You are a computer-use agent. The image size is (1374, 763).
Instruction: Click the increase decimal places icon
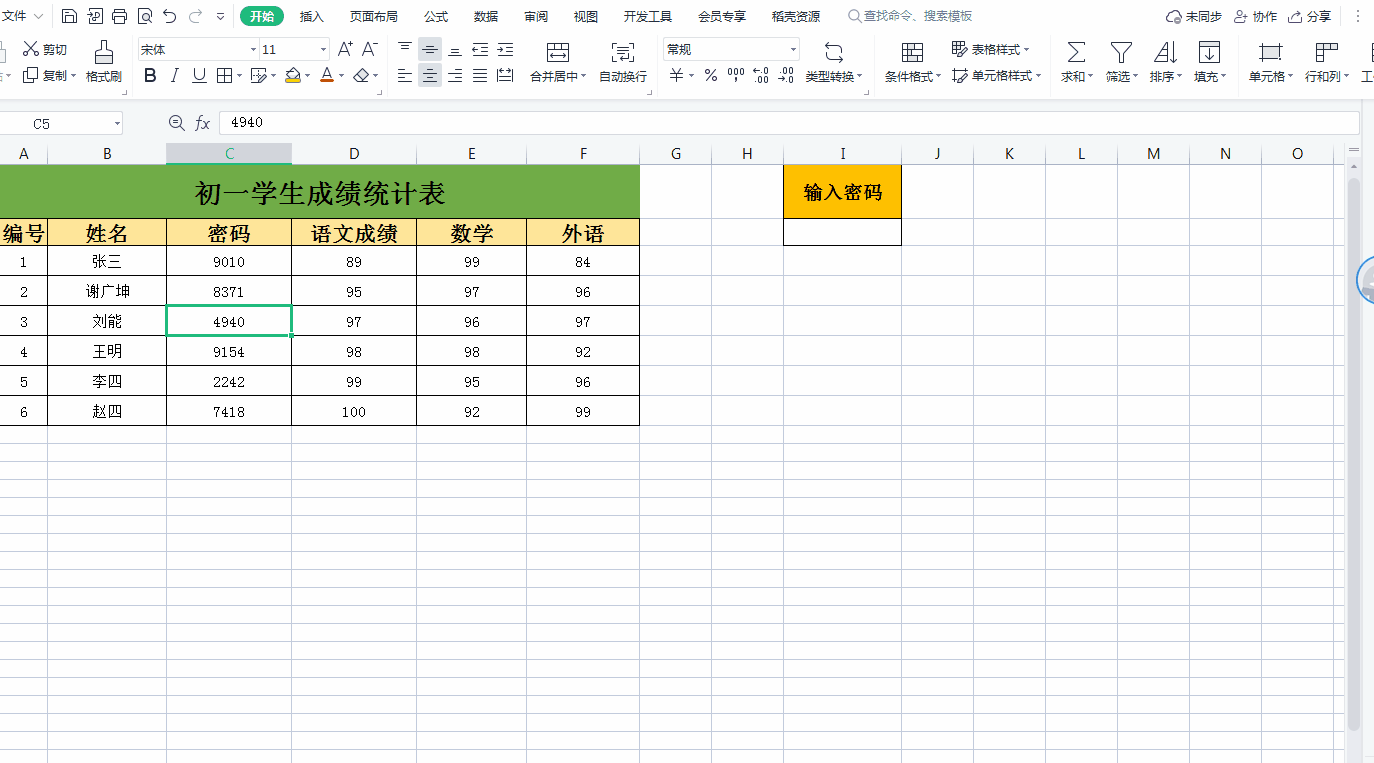click(761, 75)
